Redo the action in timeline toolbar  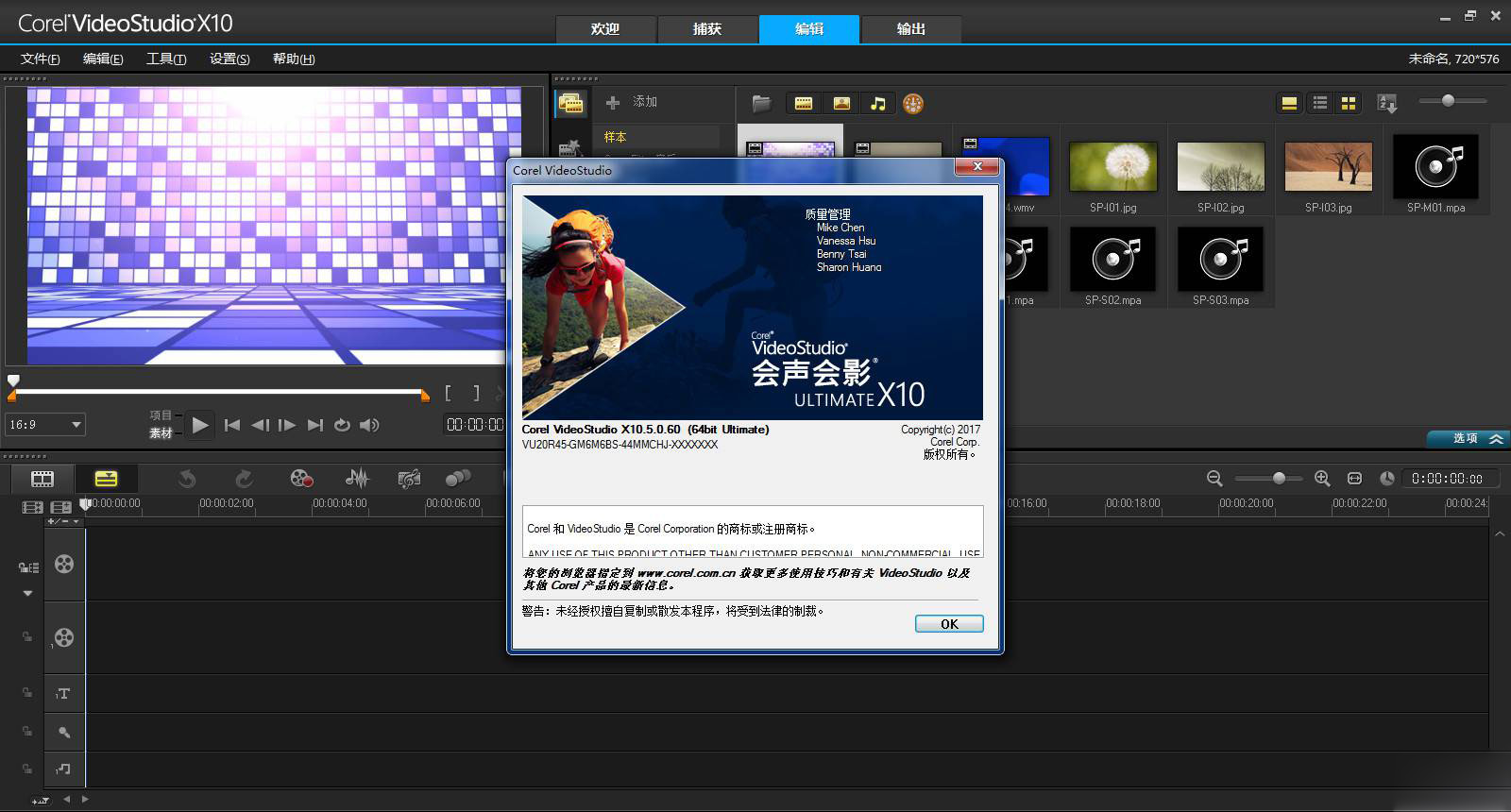(x=244, y=479)
